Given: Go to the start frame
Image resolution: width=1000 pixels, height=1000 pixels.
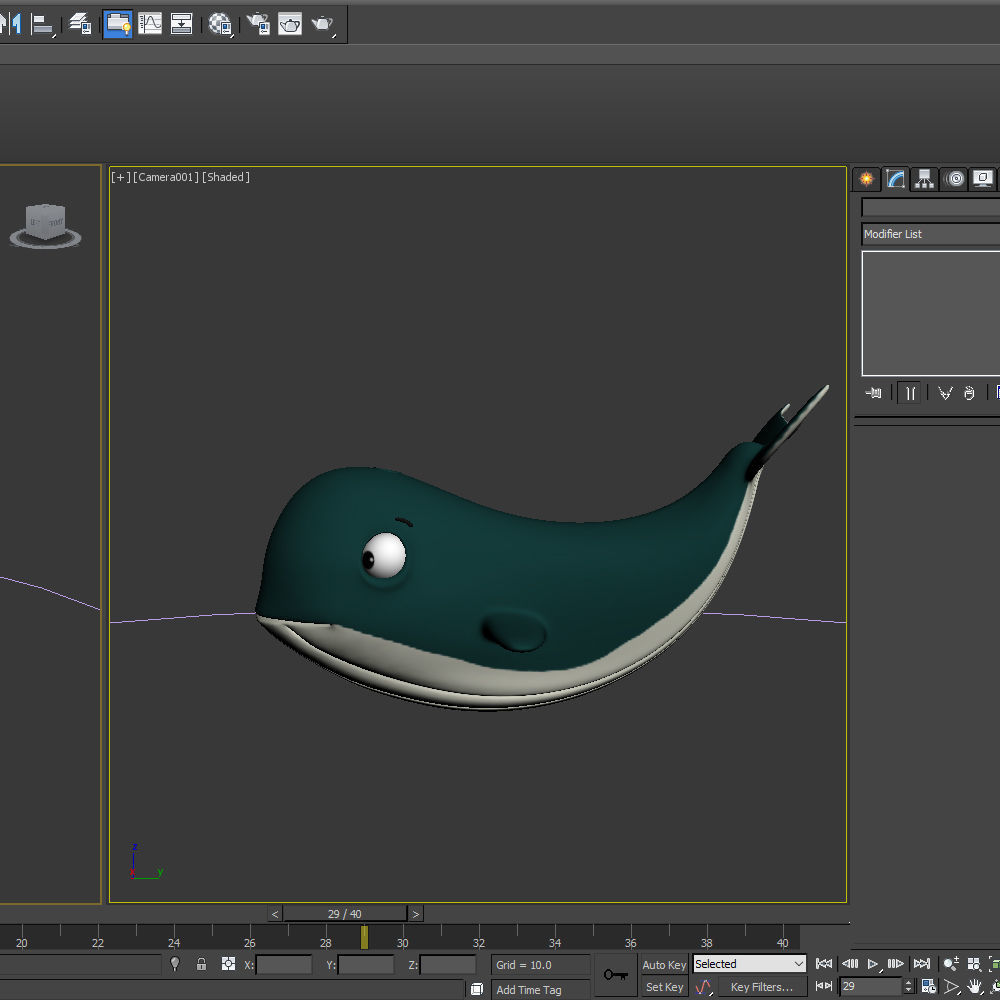Looking at the screenshot, I should [824, 964].
